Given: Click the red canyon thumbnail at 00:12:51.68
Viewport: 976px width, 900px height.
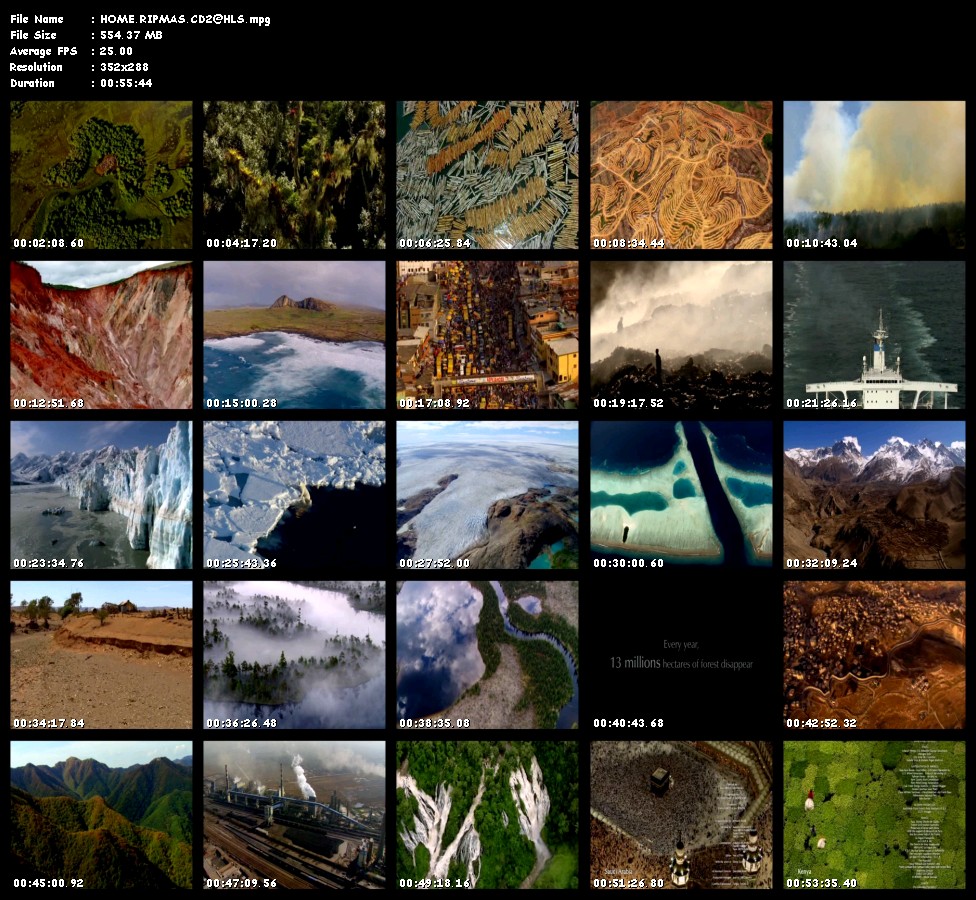Looking at the screenshot, I should pos(101,335).
